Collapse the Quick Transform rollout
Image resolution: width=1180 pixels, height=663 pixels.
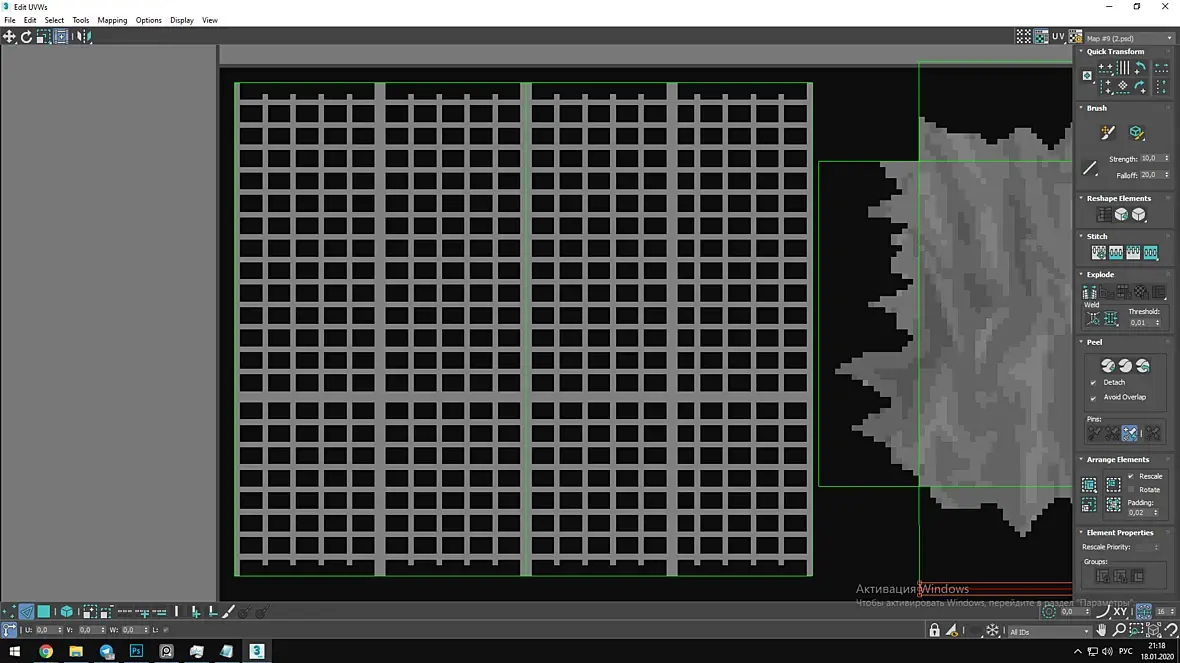click(x=1081, y=52)
